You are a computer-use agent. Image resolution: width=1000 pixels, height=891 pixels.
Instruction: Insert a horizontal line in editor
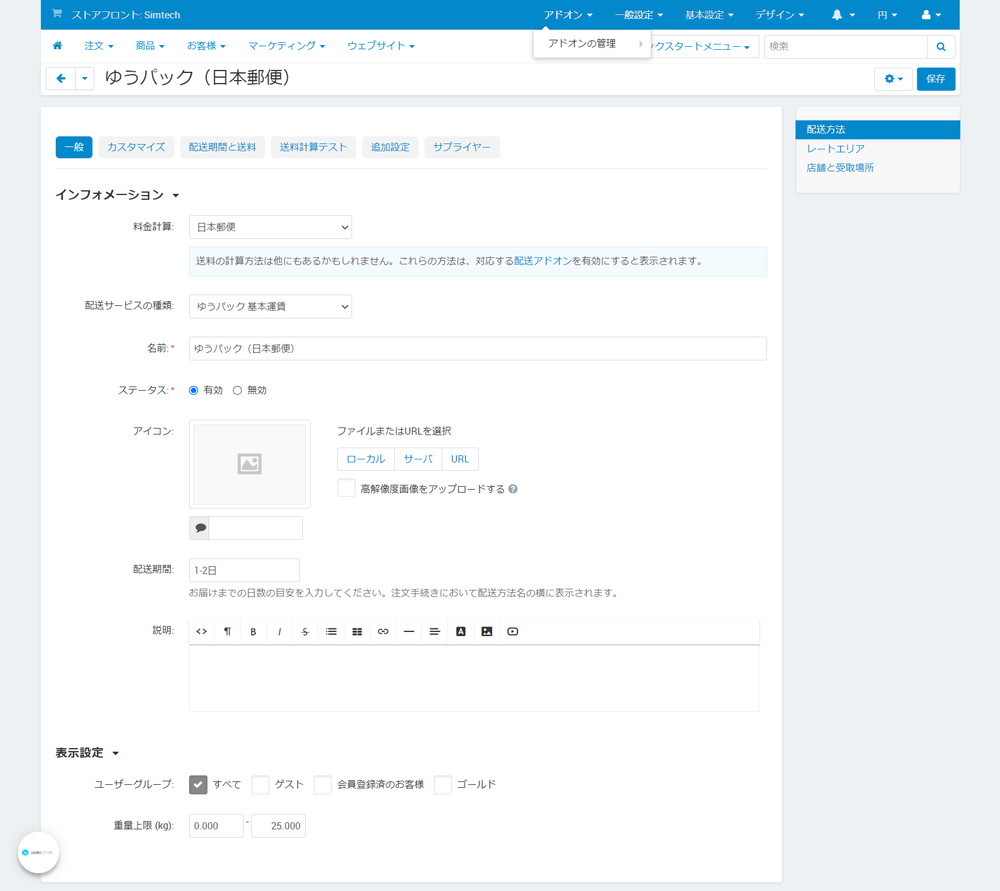(x=409, y=631)
